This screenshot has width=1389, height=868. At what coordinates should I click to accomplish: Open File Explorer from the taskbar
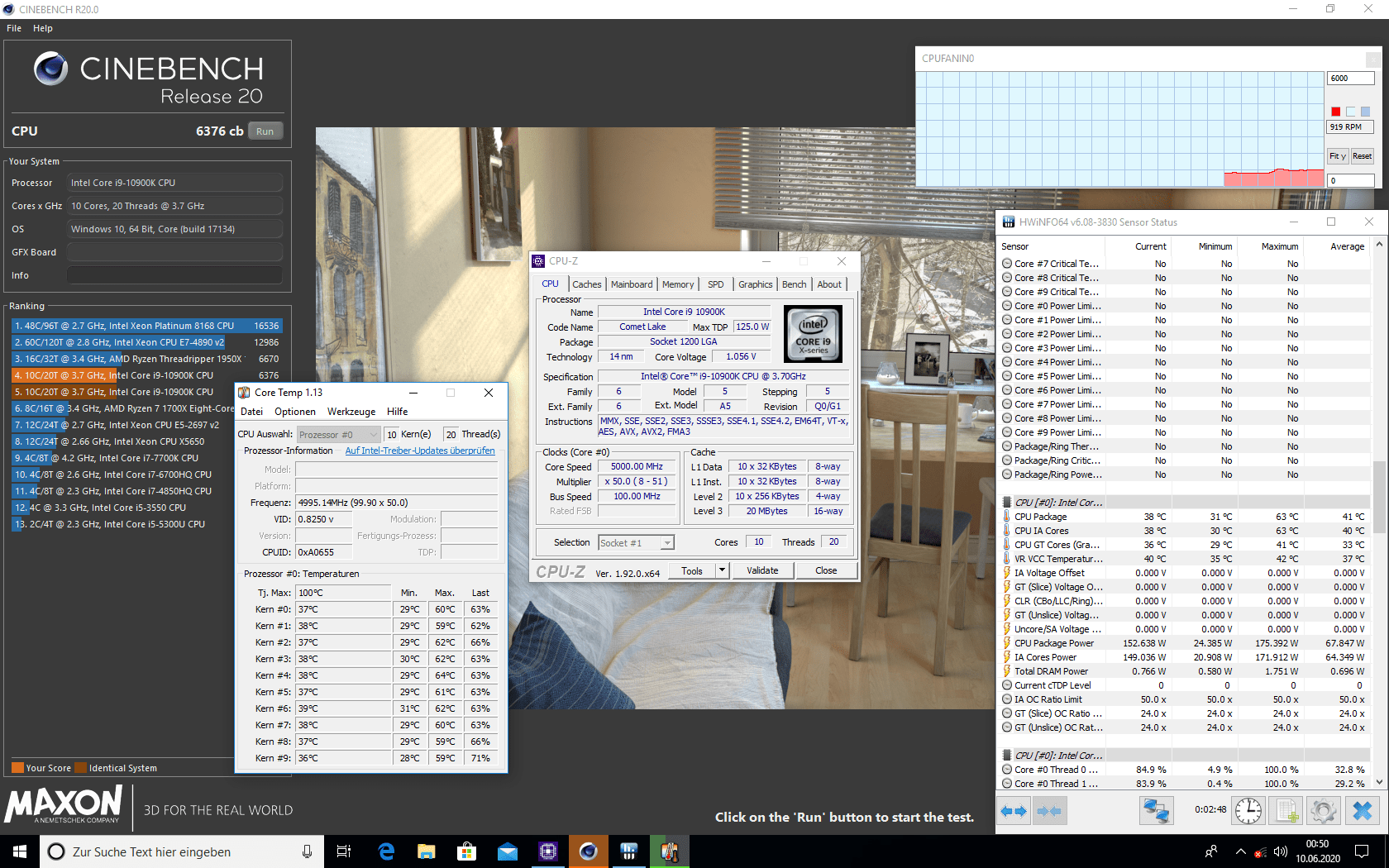[x=427, y=851]
